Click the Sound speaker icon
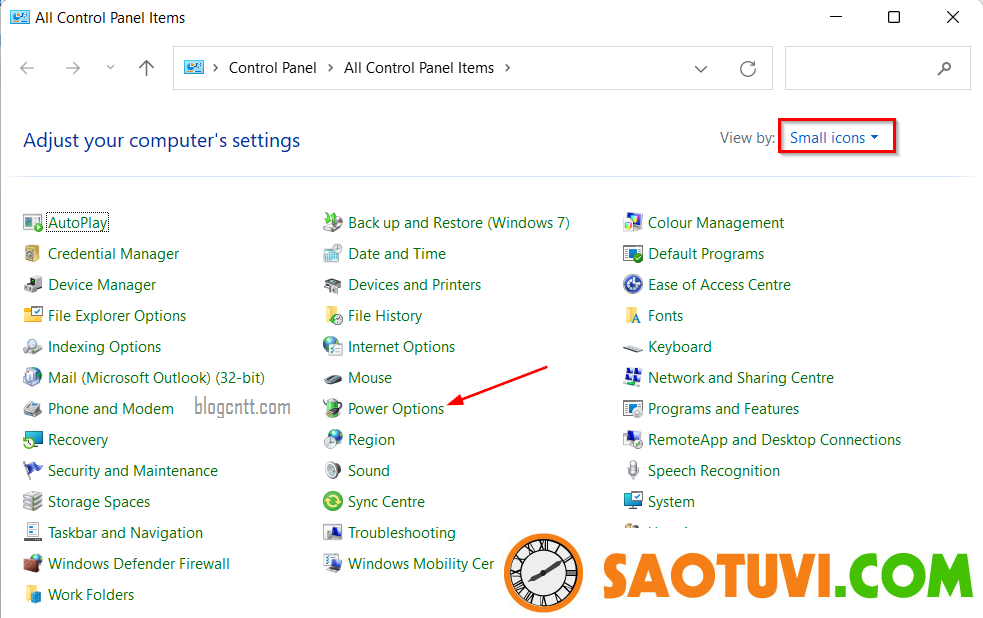The image size is (983, 618). point(333,471)
